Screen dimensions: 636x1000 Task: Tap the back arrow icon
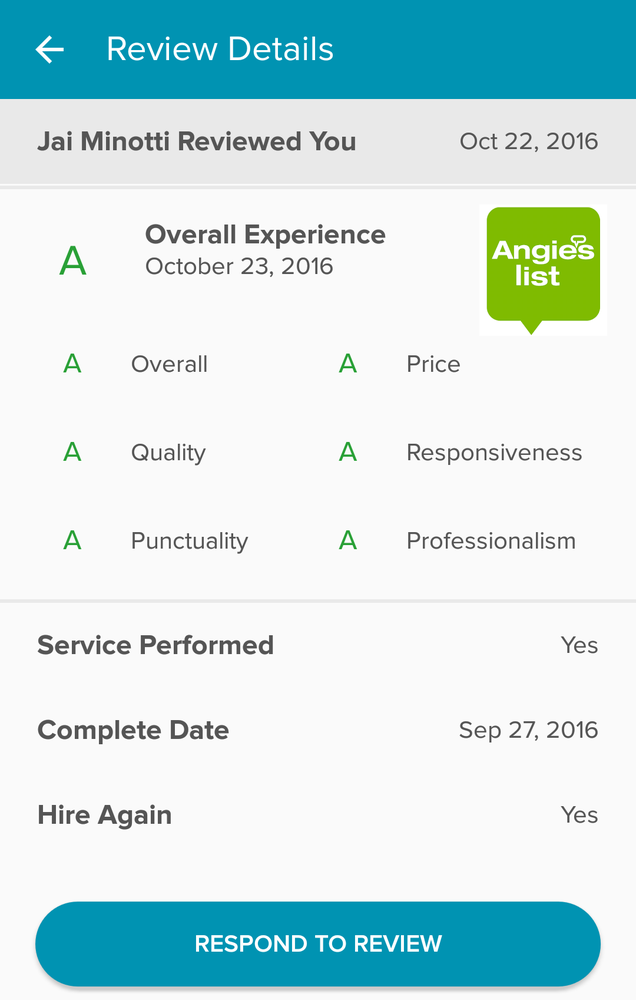click(49, 49)
